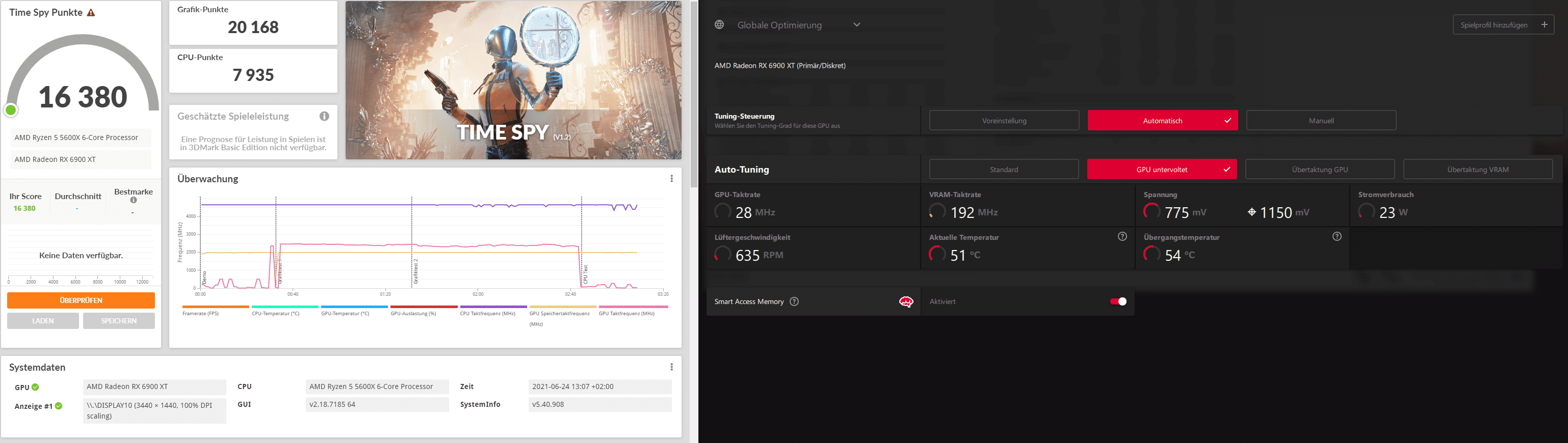Click the green check next to GPU
The image size is (1568, 443).
(35, 387)
